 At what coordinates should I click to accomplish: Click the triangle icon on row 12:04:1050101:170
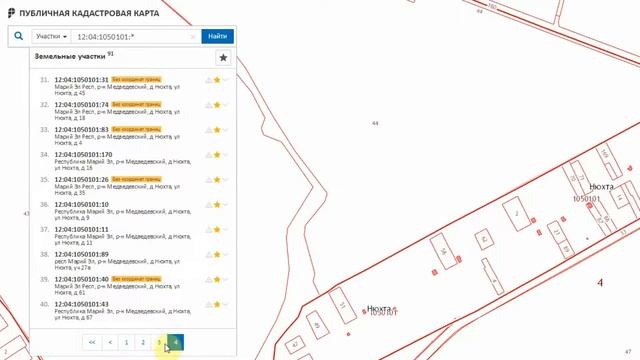[x=209, y=155]
